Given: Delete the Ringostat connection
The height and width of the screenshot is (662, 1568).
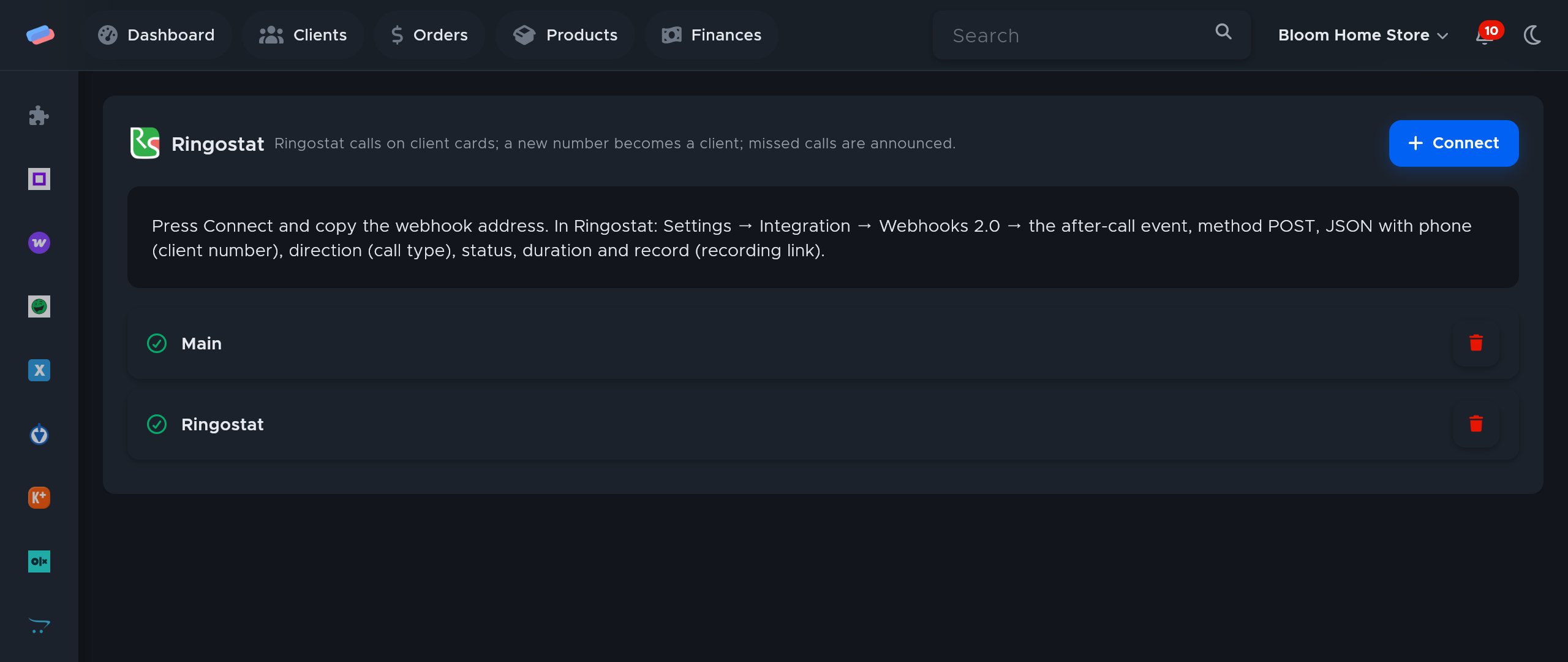Looking at the screenshot, I should tap(1476, 424).
